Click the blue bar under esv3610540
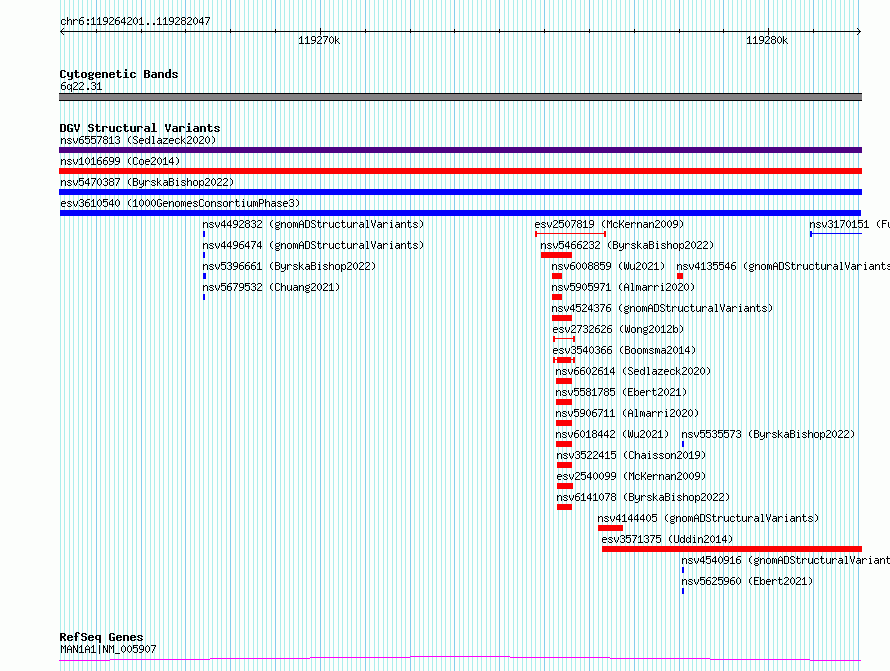The width and height of the screenshot is (890, 671). [x=460, y=213]
